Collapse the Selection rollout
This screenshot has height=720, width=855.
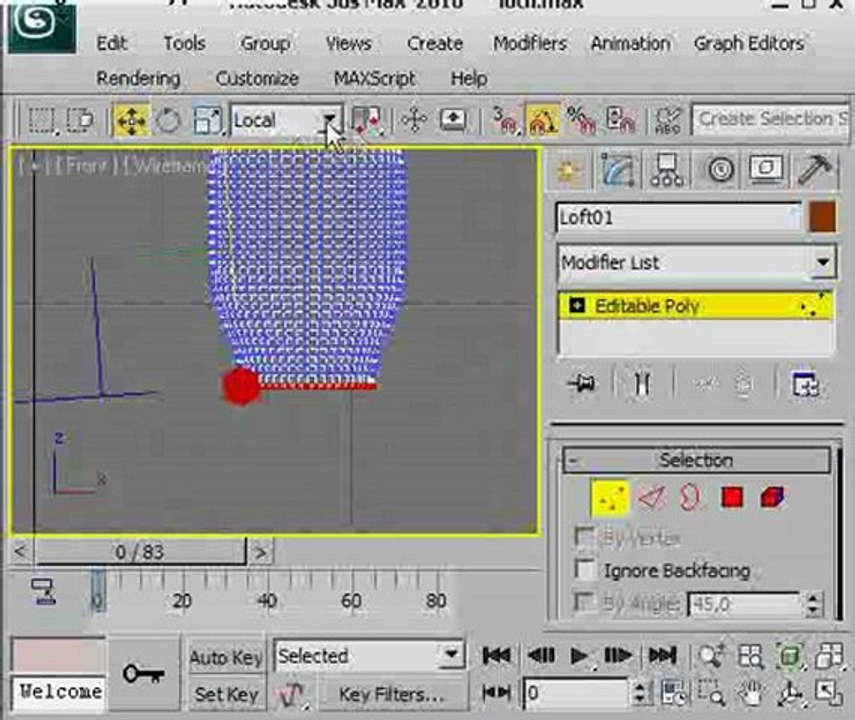696,460
